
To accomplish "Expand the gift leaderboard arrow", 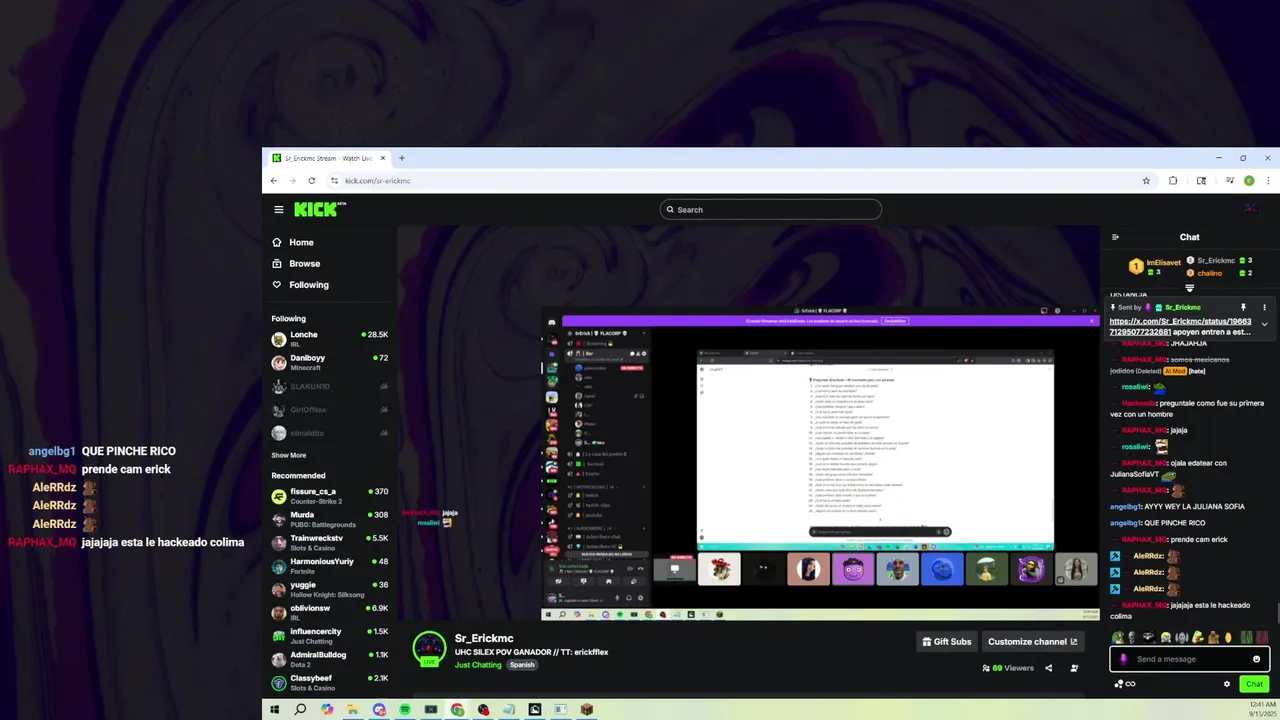I will (1189, 288).
